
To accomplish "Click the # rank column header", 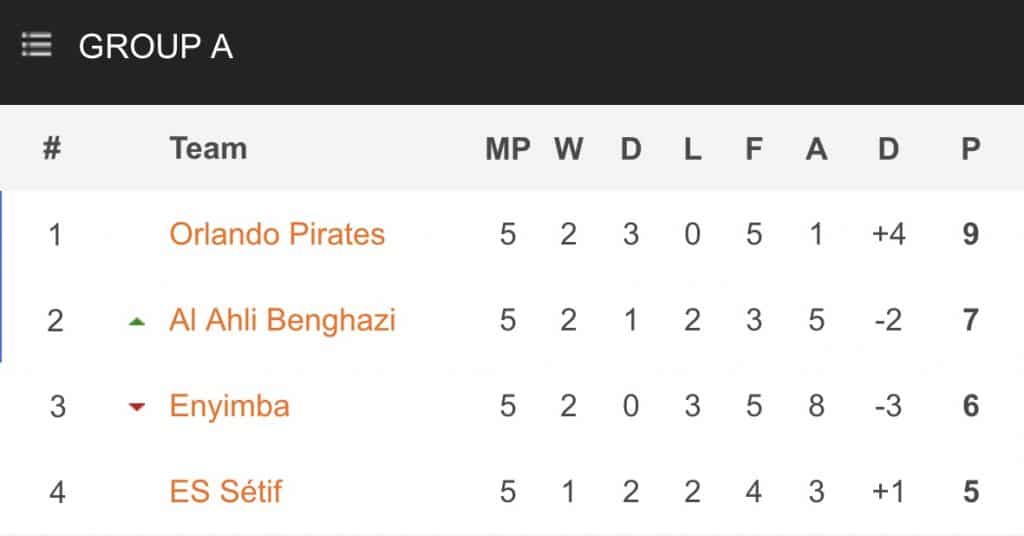I will point(52,148).
